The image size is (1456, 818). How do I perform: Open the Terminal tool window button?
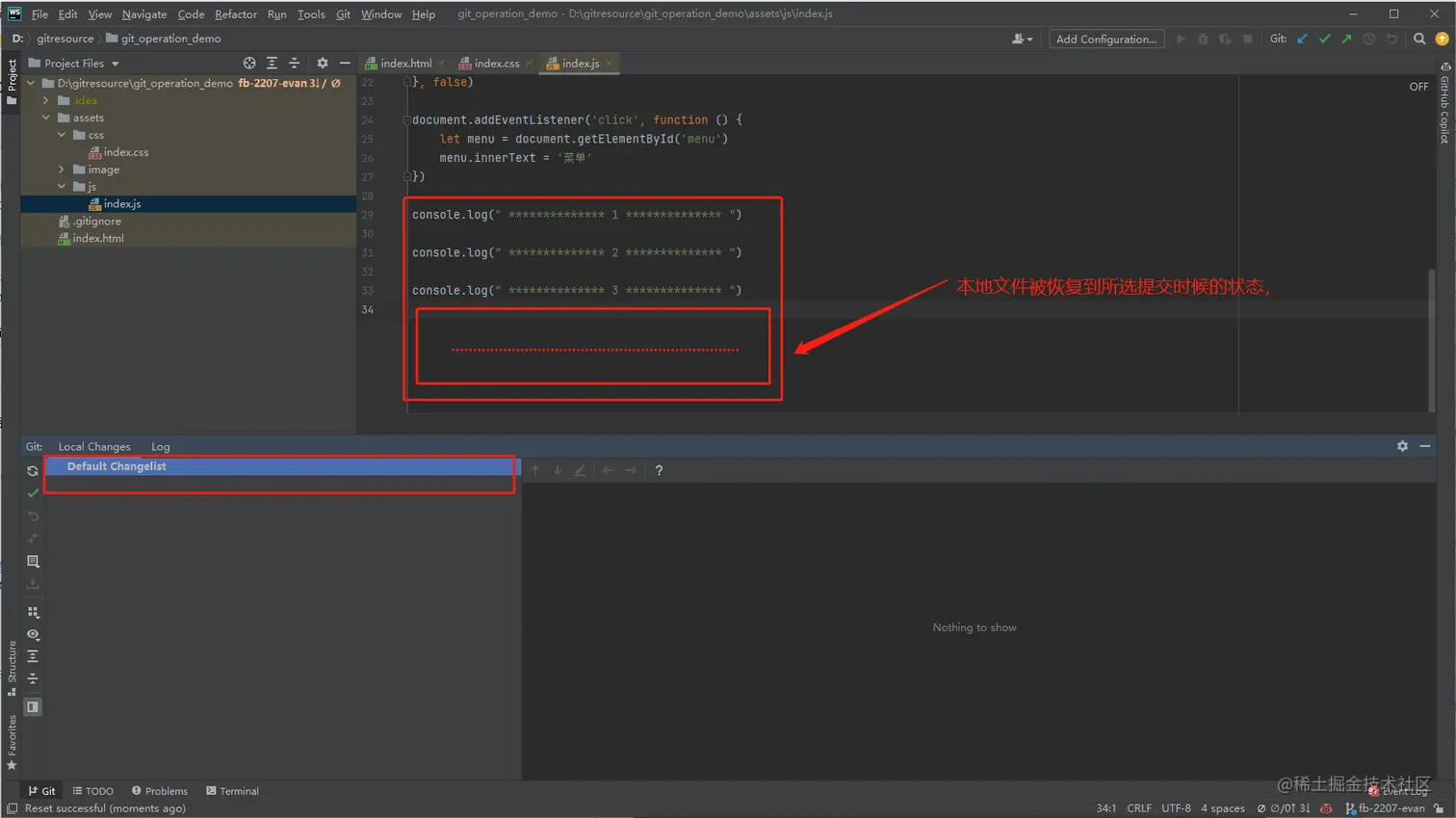[233, 791]
